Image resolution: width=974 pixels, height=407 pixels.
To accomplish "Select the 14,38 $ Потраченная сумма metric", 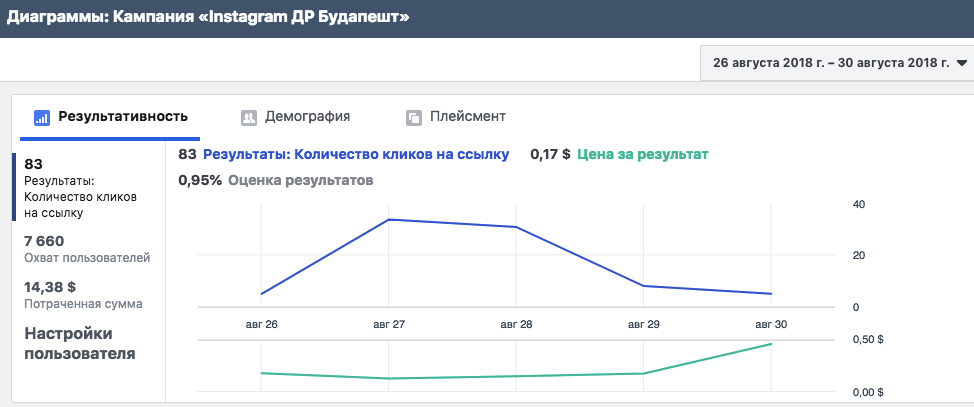I will tap(83, 295).
